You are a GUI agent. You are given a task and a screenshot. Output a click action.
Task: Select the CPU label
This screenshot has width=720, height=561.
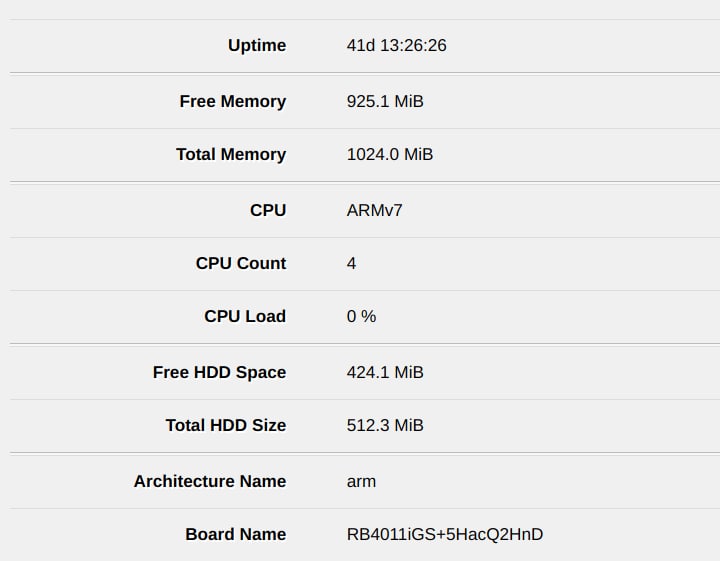click(268, 210)
